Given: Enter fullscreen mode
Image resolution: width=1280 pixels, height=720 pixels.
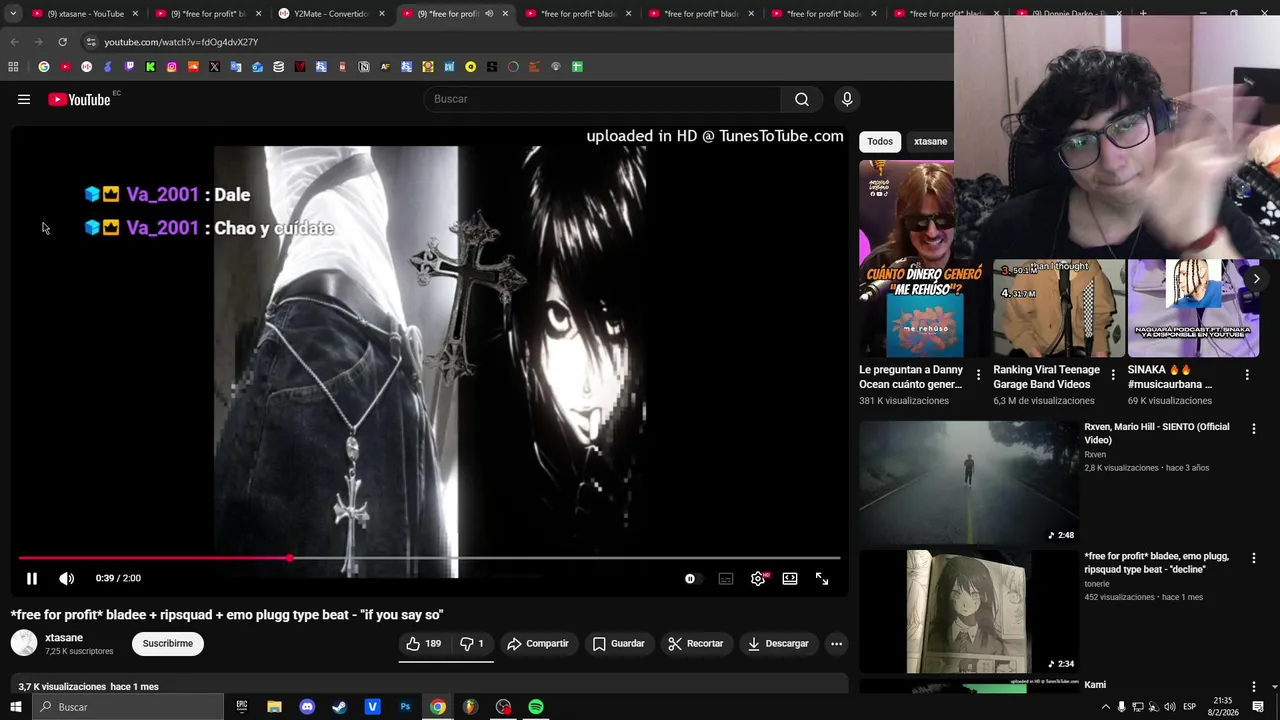Looking at the screenshot, I should coord(822,578).
